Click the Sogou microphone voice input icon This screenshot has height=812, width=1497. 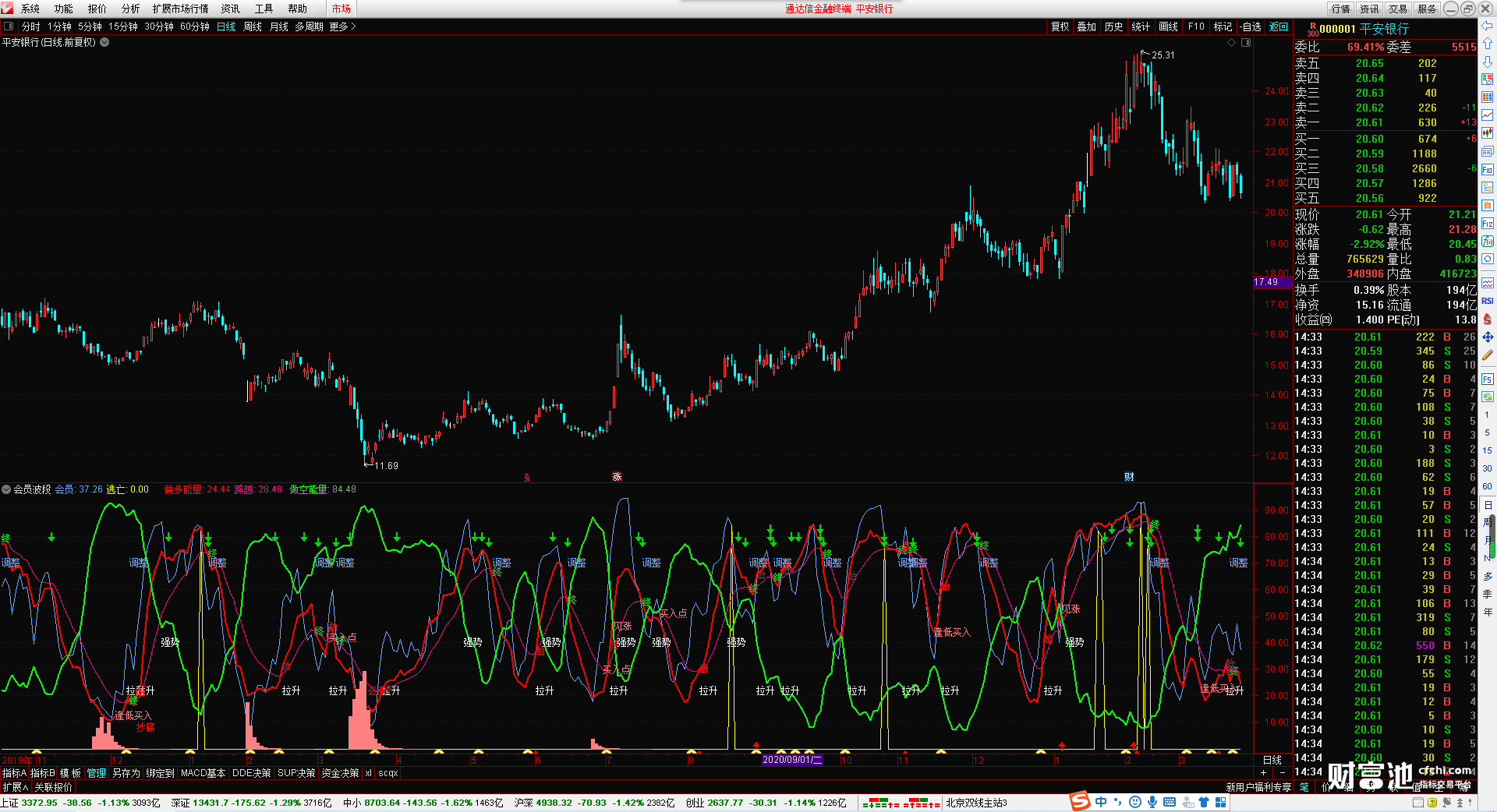[1152, 802]
